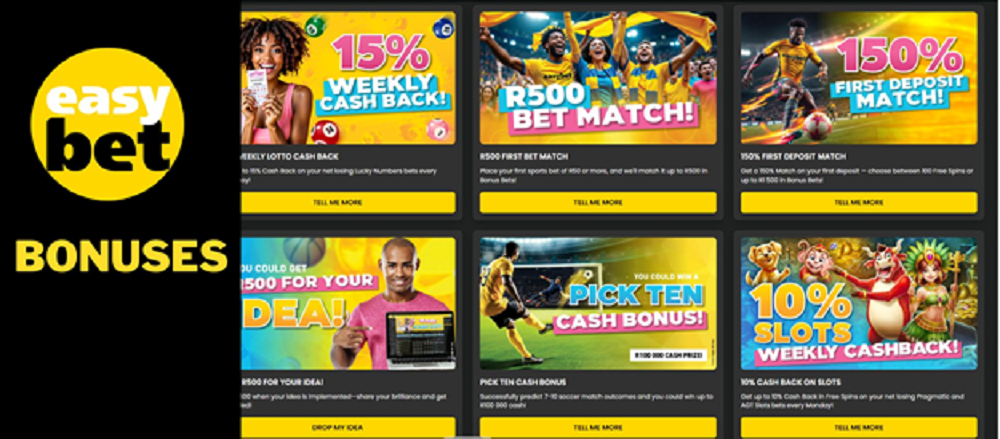Open the 15% Weekly Cash Back banner

click(348, 78)
